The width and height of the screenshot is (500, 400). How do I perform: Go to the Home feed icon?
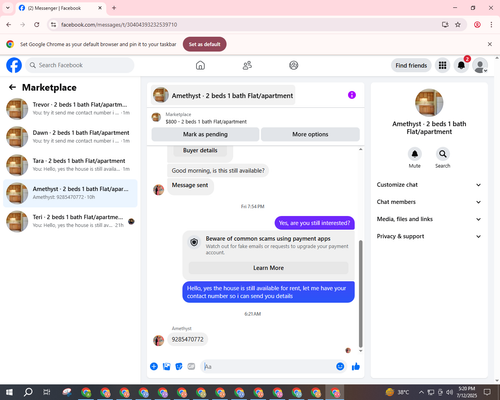200,65
